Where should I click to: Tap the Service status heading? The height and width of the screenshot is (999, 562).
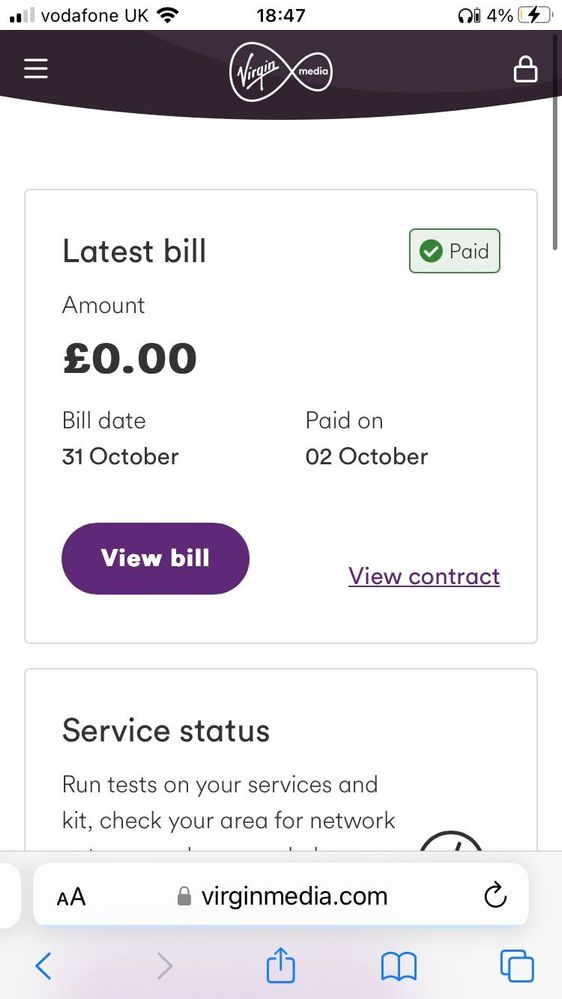[x=166, y=730]
